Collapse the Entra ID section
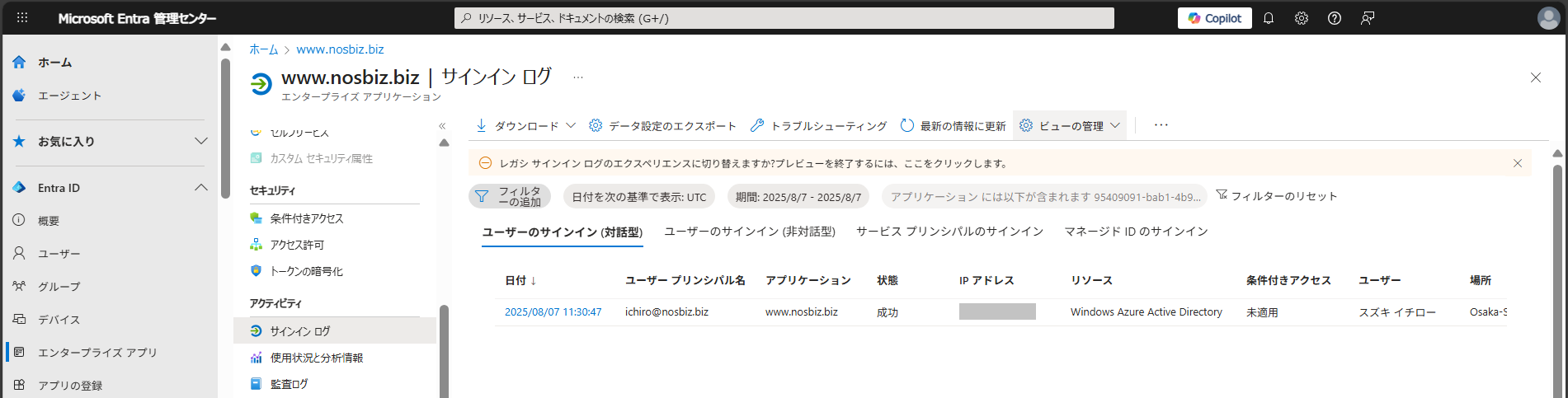This screenshot has width=1568, height=398. (x=200, y=188)
